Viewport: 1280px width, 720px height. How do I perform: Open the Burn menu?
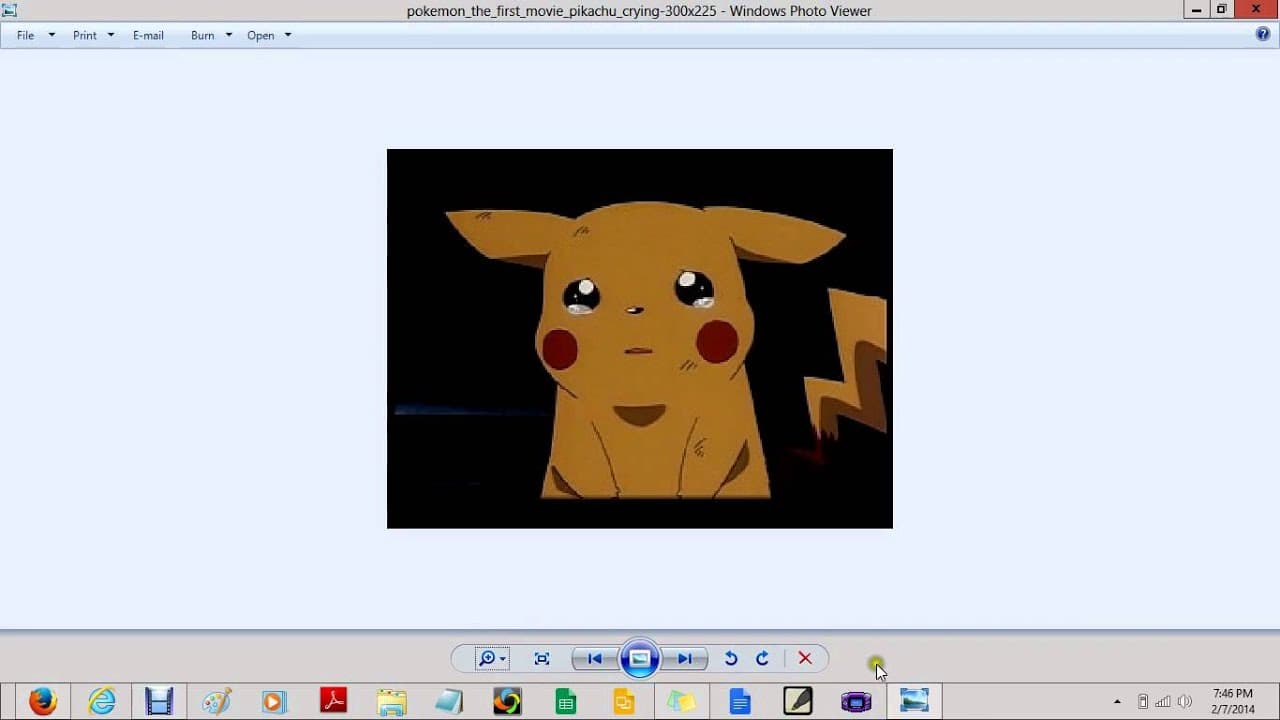tap(211, 35)
